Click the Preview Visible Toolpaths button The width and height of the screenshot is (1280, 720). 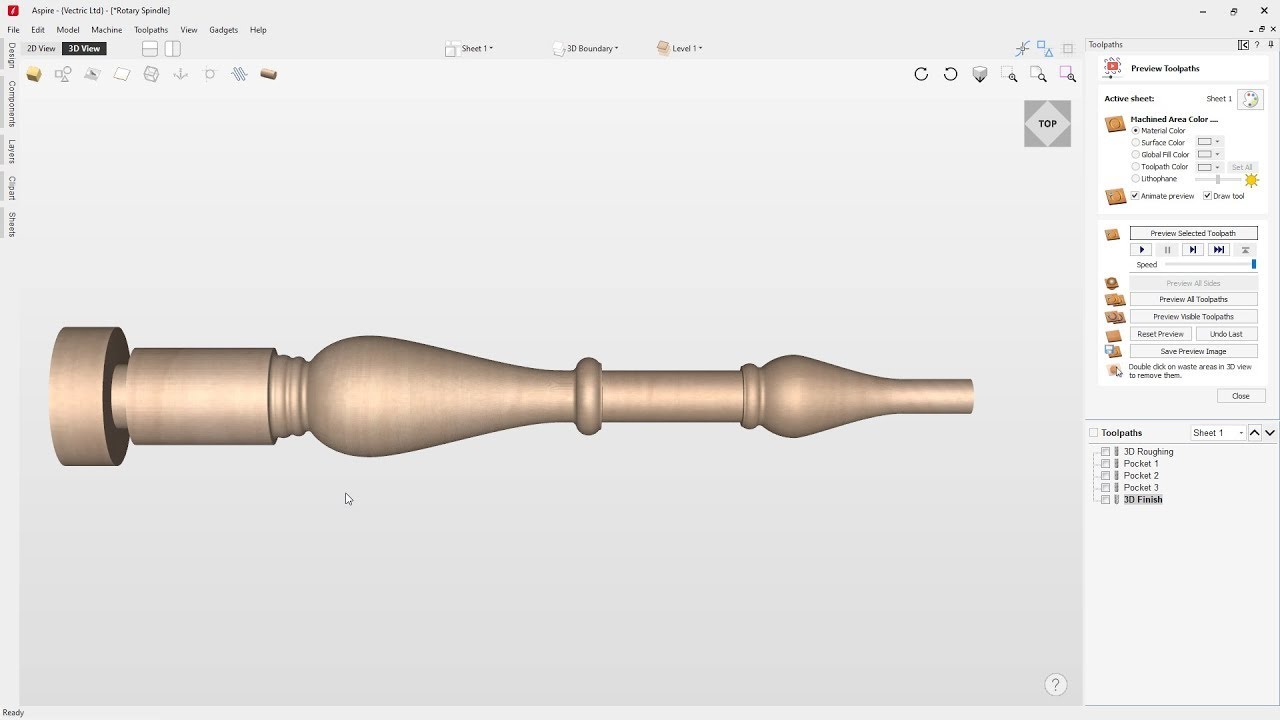1193,316
